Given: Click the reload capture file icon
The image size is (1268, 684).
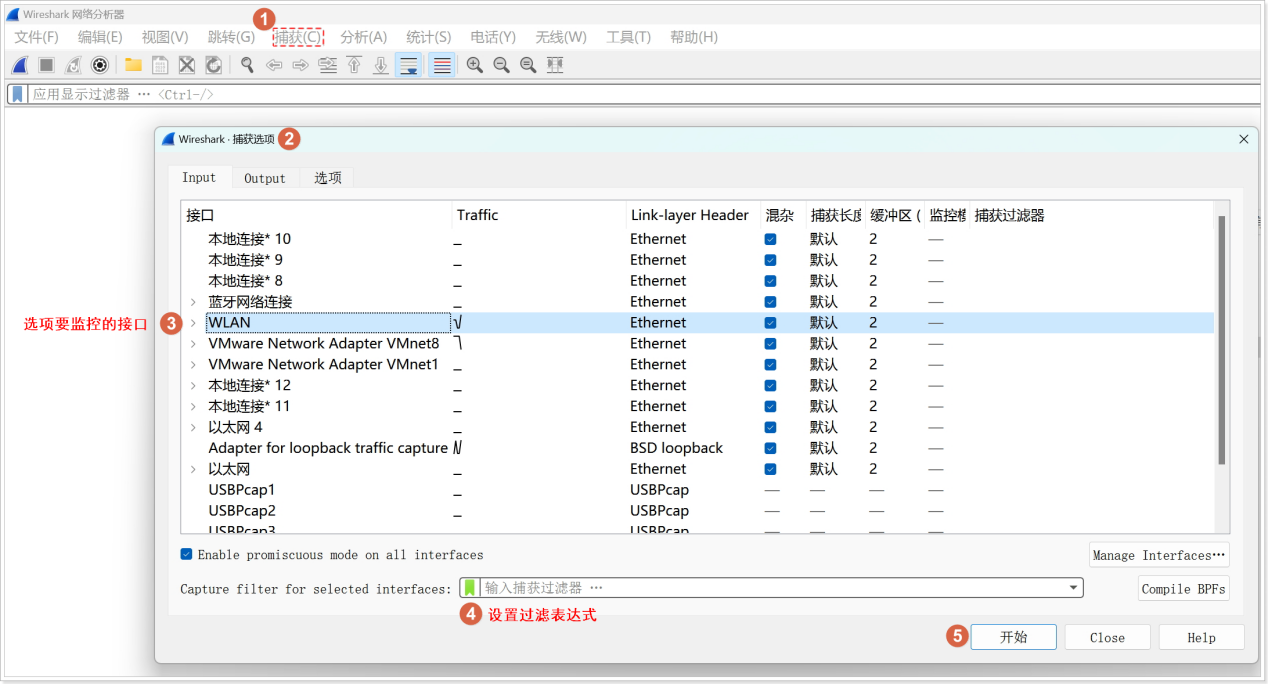Looking at the screenshot, I should click(x=213, y=65).
